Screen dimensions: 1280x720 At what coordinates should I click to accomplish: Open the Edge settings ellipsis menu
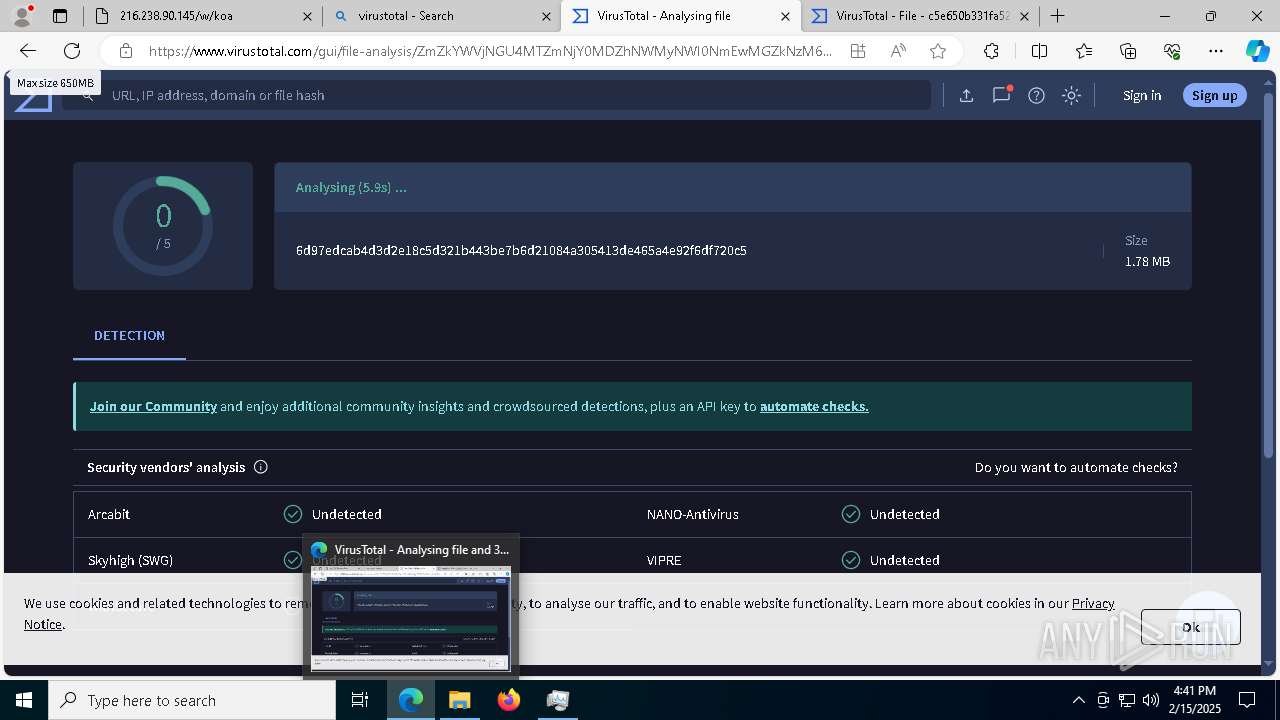1216,51
